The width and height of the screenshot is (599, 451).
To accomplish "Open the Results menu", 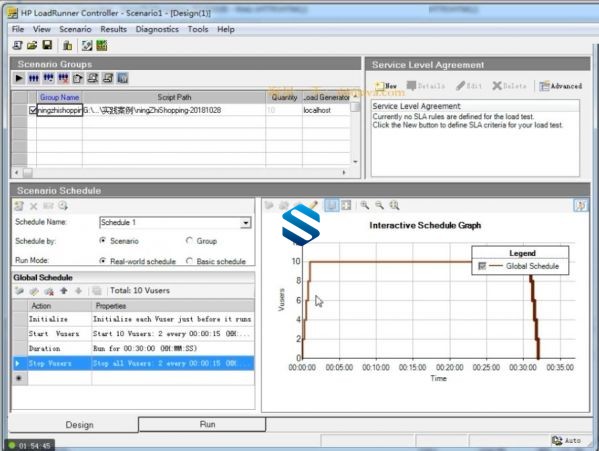I will pyautogui.click(x=113, y=29).
